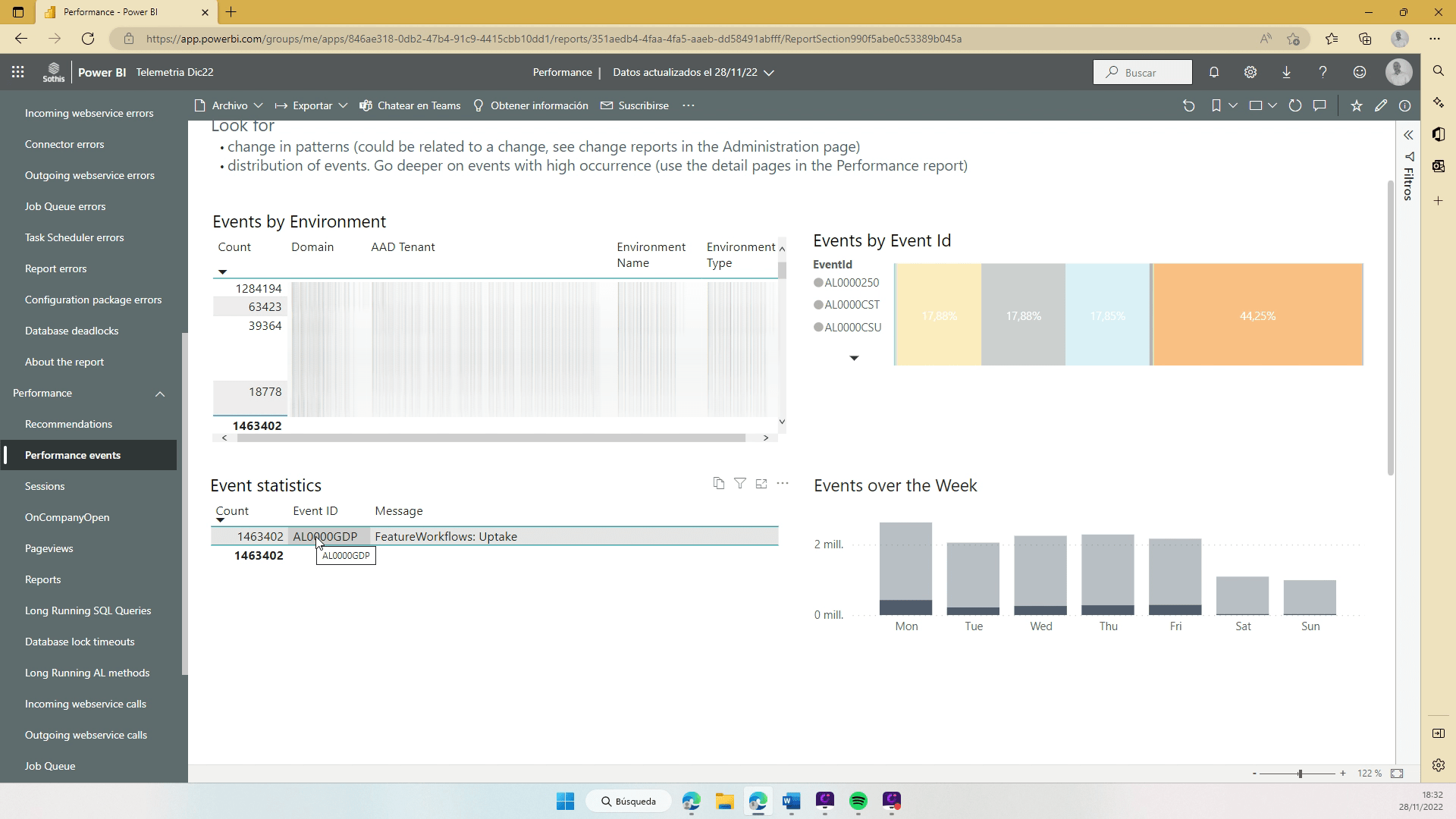
Task: Click the filter icon on Event statistics
Action: tap(740, 483)
